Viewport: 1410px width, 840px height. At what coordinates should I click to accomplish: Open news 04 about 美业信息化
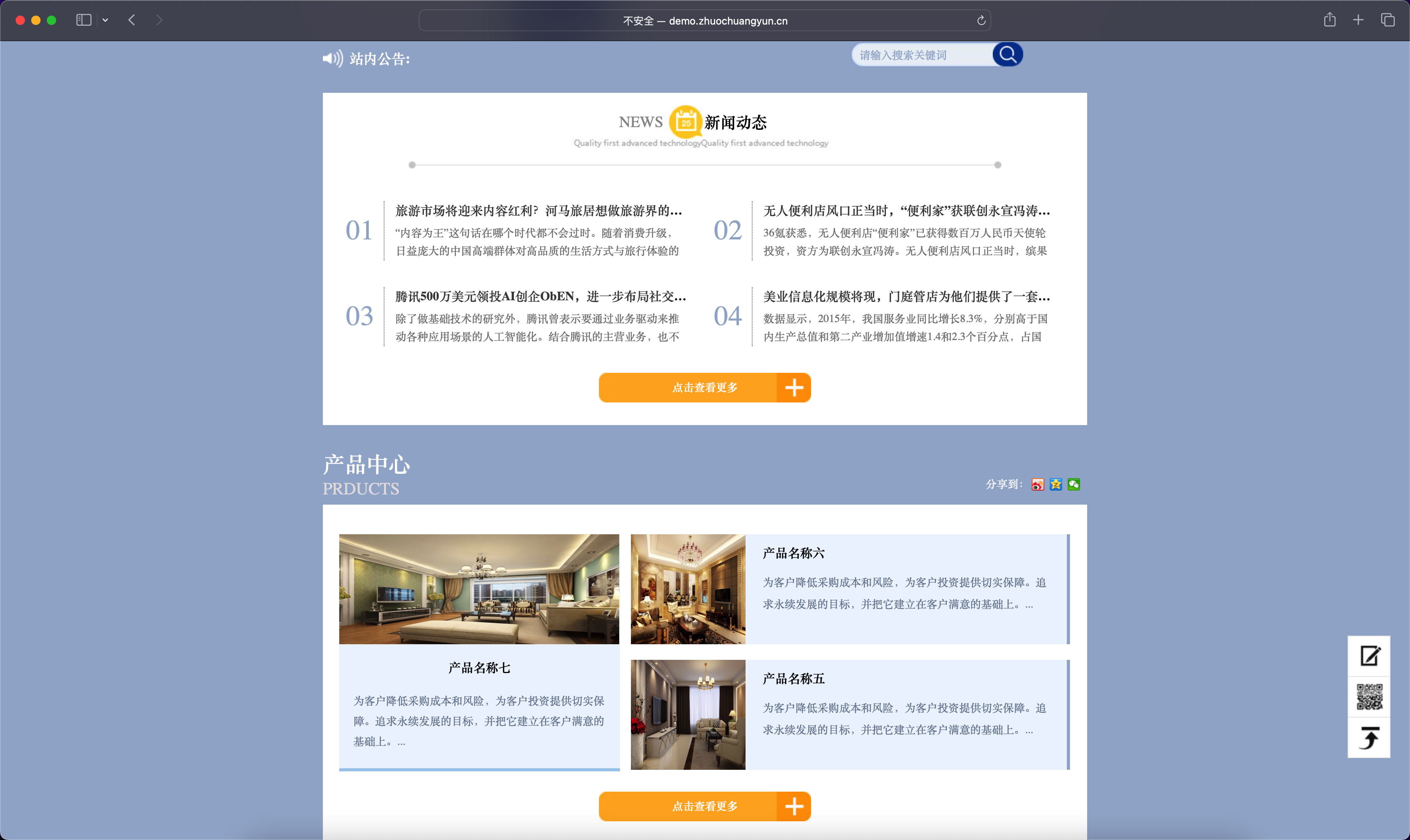[907, 297]
